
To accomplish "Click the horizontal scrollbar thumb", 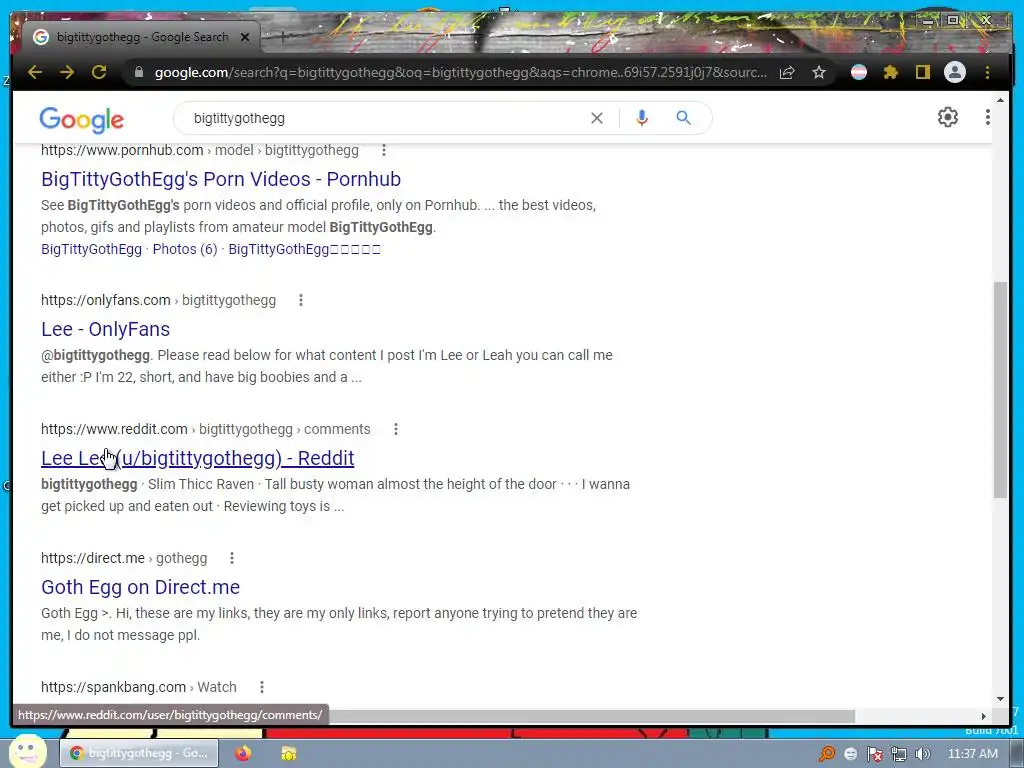I will pyautogui.click(x=591, y=716).
